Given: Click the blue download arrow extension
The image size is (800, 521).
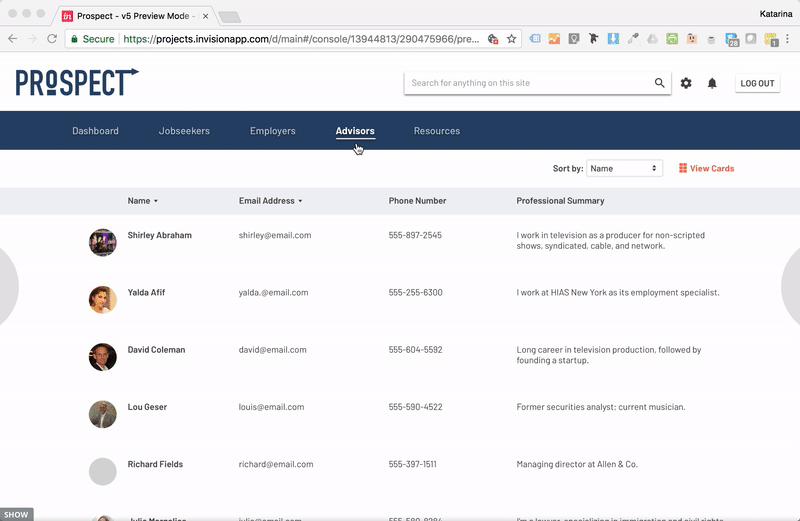Looking at the screenshot, I should [613, 39].
